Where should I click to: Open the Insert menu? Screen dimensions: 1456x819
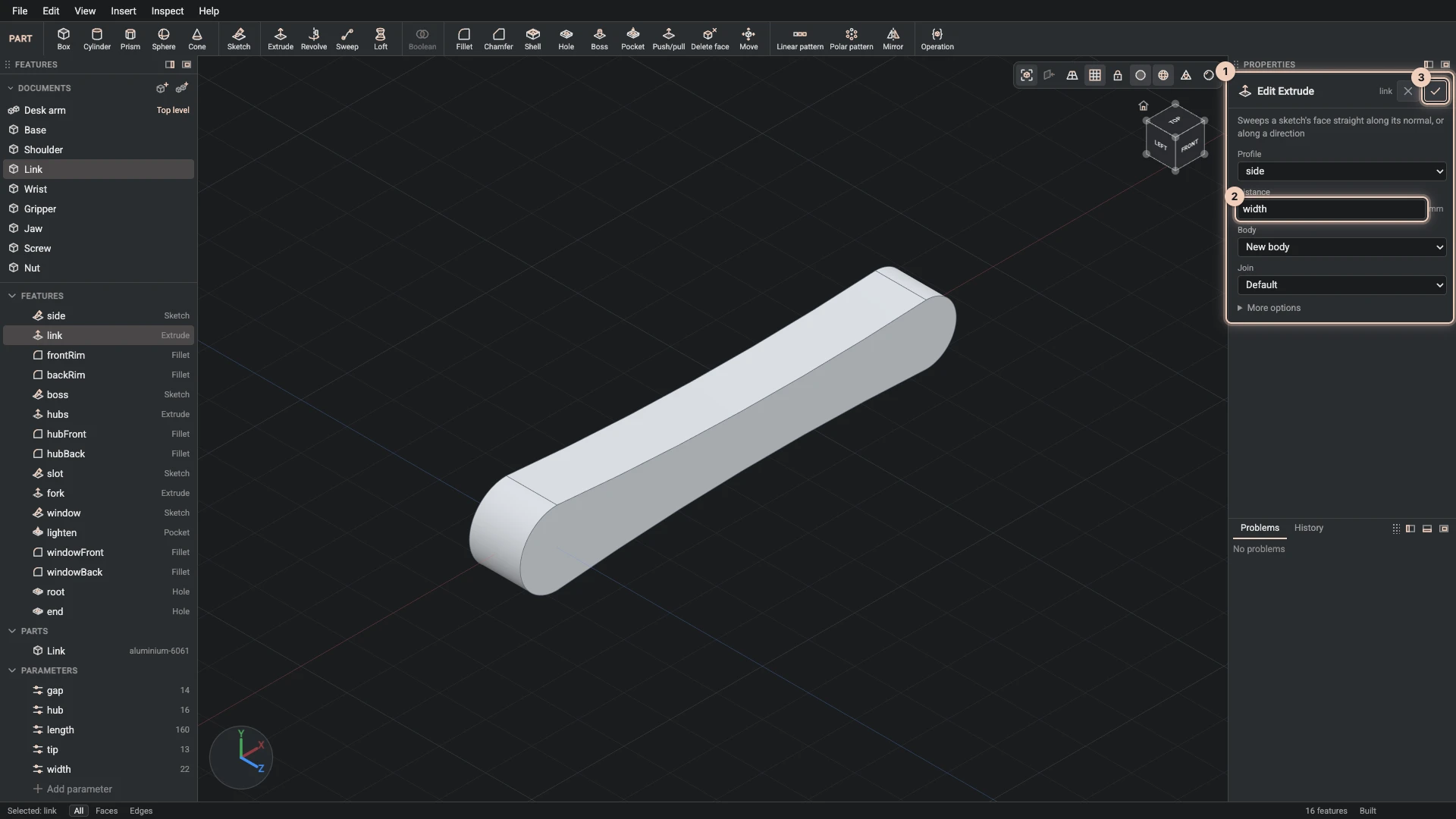pyautogui.click(x=124, y=11)
